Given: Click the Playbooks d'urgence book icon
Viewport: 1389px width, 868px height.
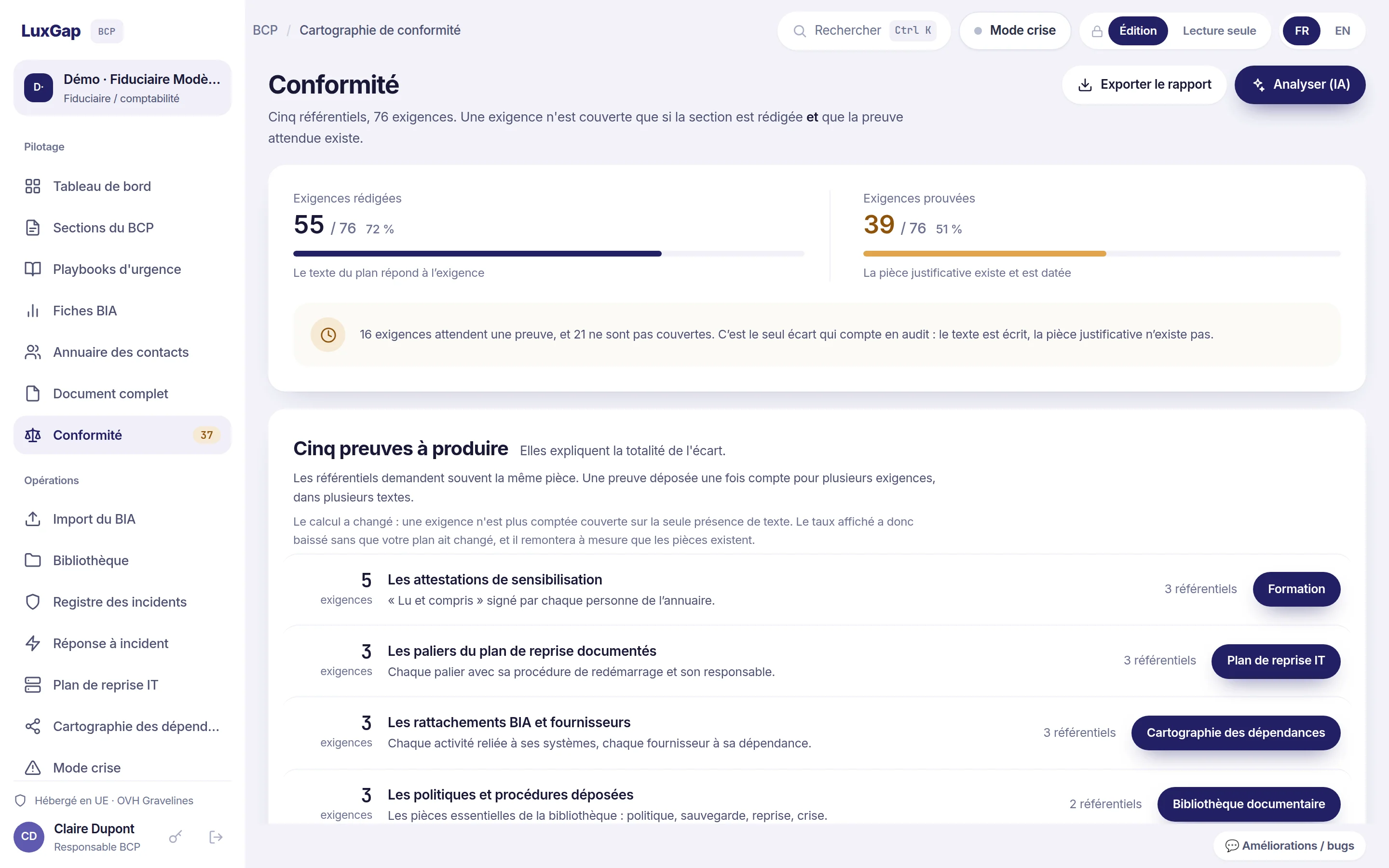Looking at the screenshot, I should coord(33,269).
